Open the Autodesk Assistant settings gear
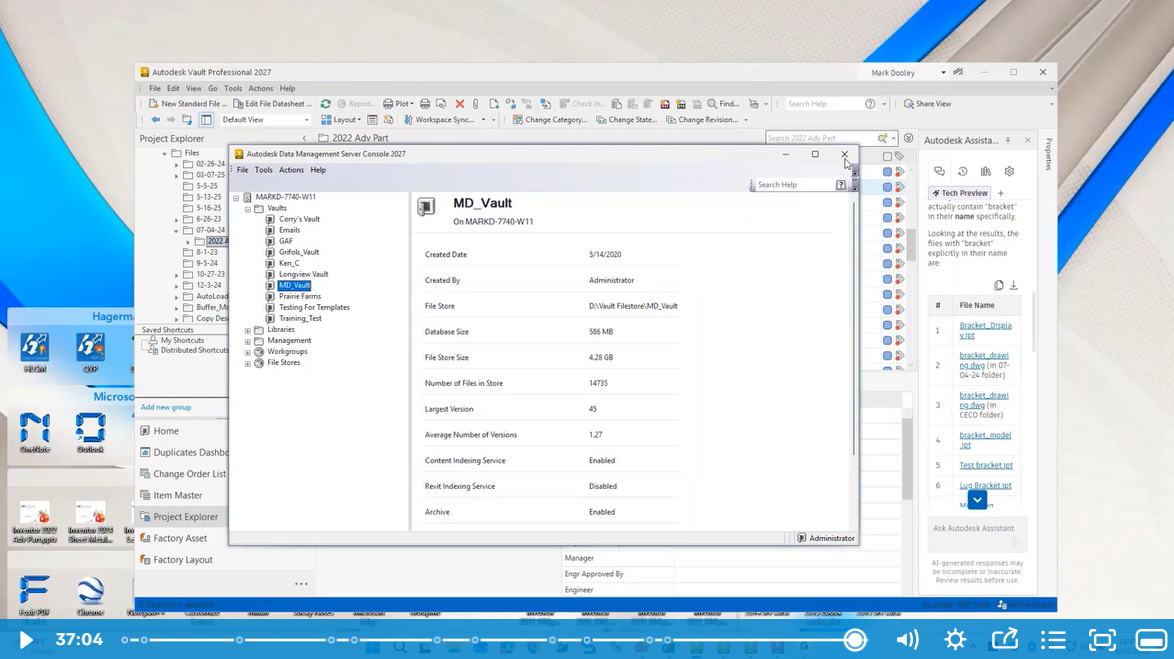The height and width of the screenshot is (659, 1174). point(1009,171)
